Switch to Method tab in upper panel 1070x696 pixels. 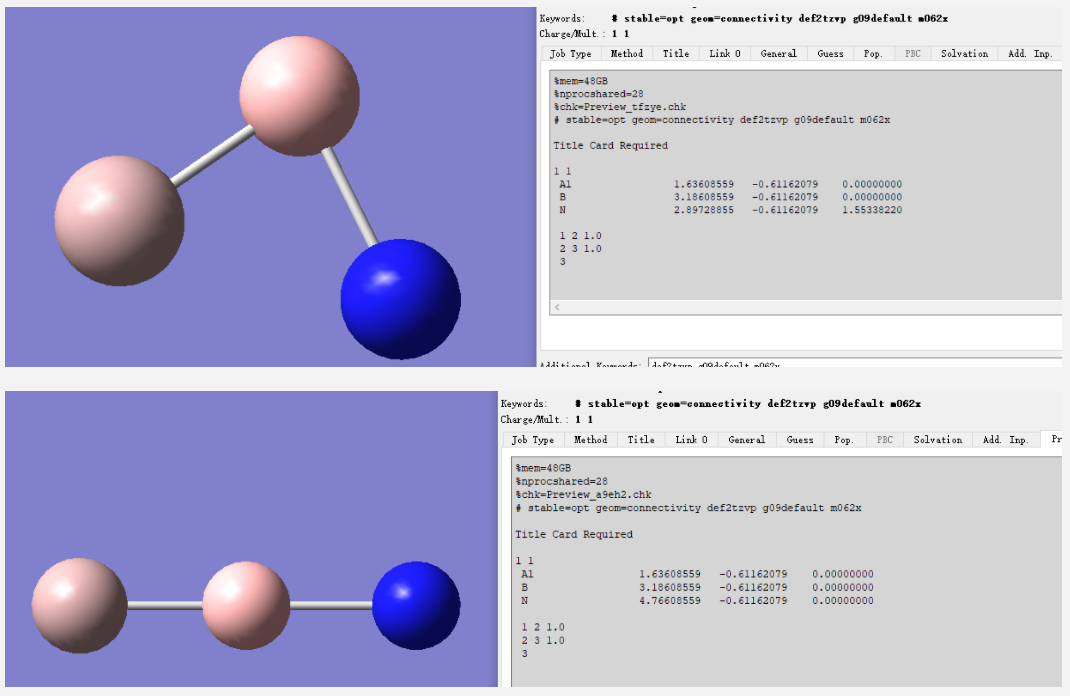tap(627, 54)
